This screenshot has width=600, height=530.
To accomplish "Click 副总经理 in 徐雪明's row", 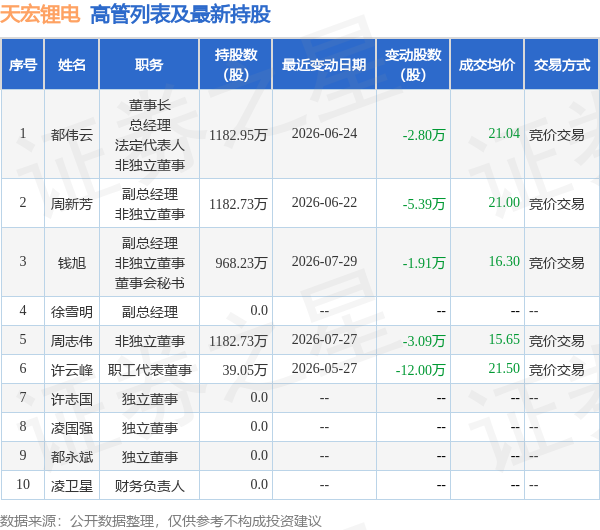I will (150, 311).
